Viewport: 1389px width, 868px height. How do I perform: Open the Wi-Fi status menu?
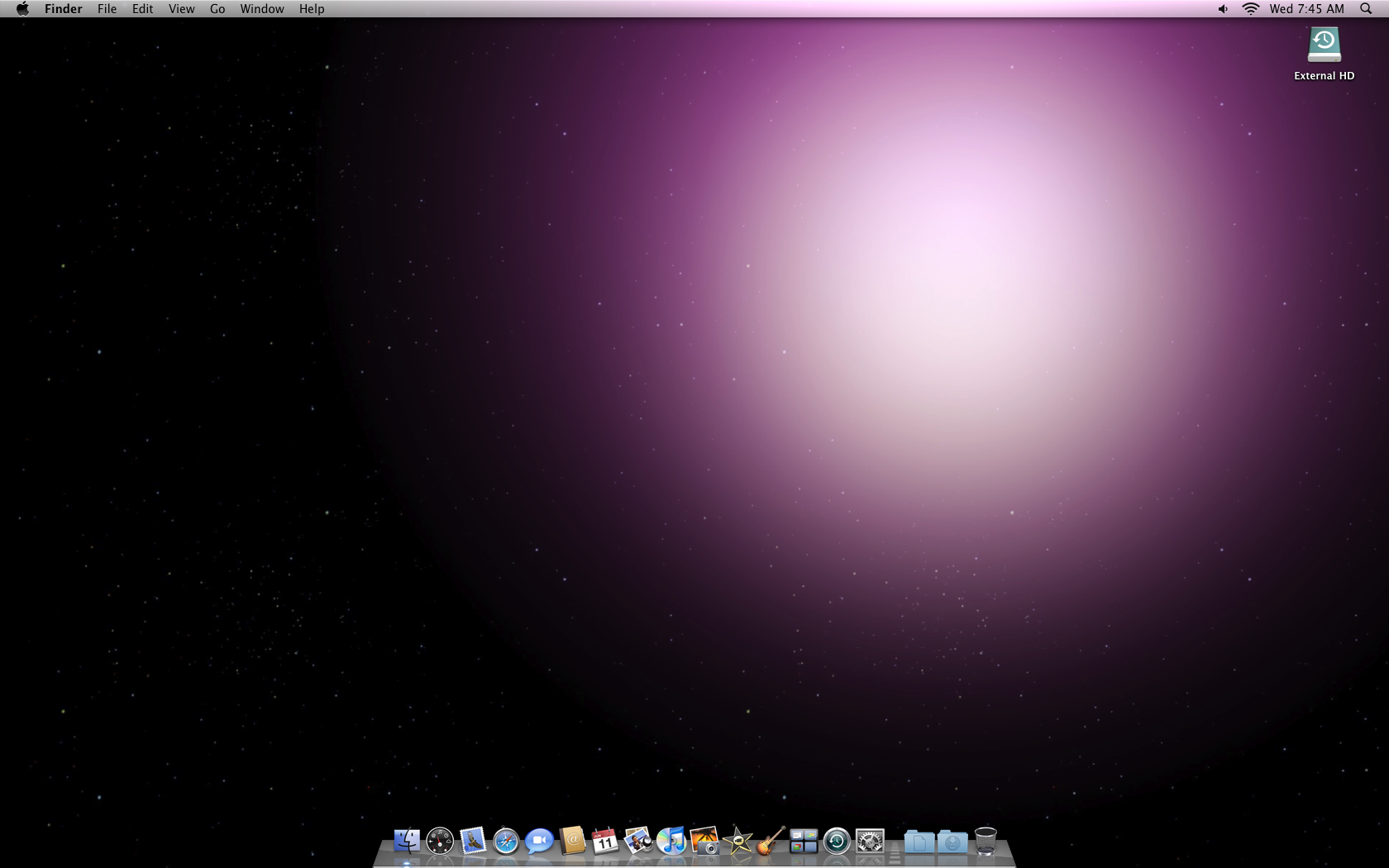[1250, 9]
